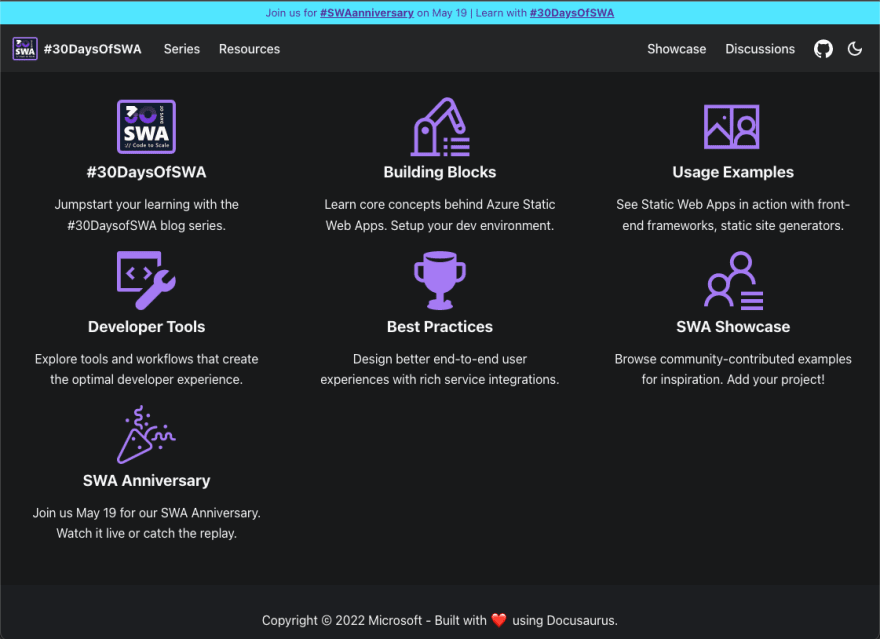Click the SWA Showcase people icon
The image size is (880, 639).
click(734, 281)
